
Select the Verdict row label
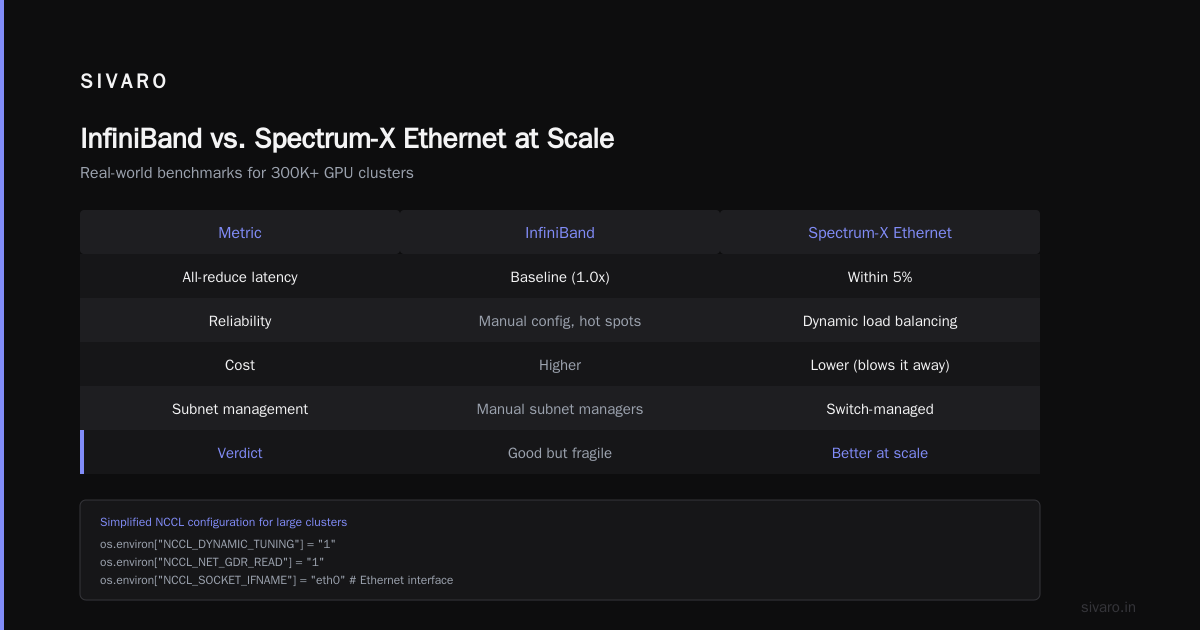(x=240, y=453)
